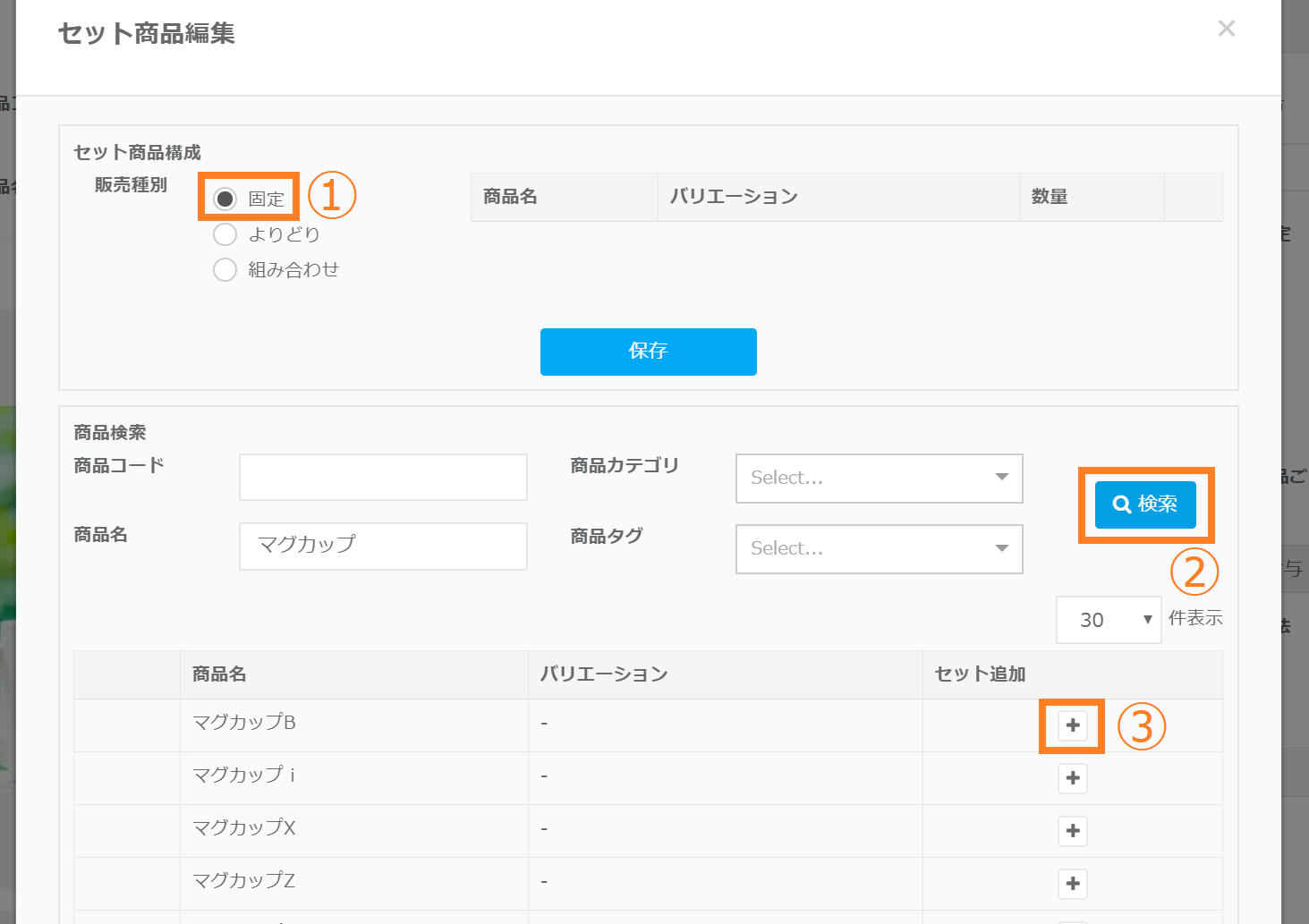Open the 商品カテゴリ dropdown
This screenshot has width=1309, height=924.
[879, 478]
